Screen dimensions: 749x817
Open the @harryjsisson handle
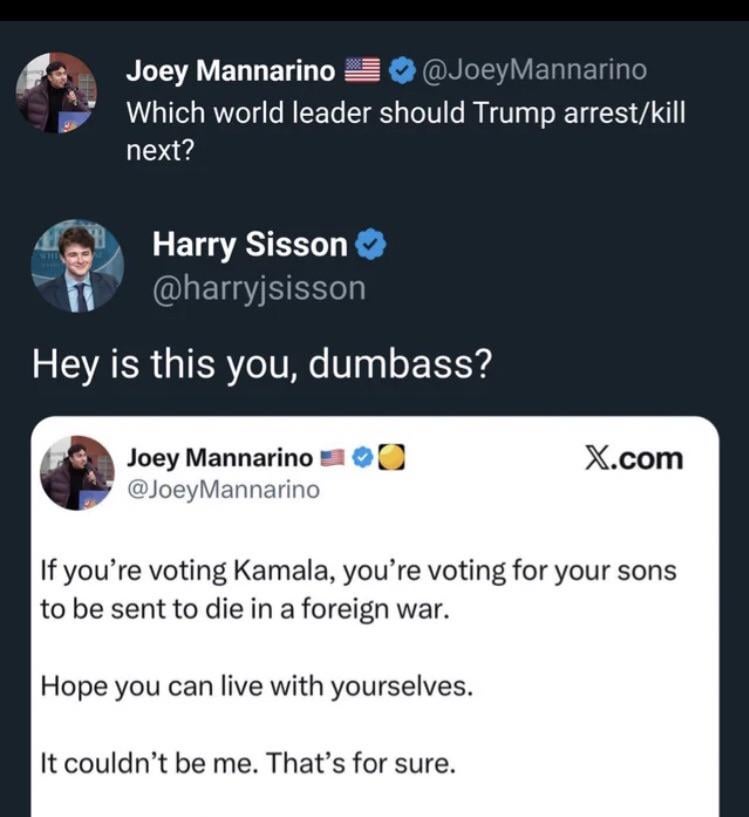[258, 289]
